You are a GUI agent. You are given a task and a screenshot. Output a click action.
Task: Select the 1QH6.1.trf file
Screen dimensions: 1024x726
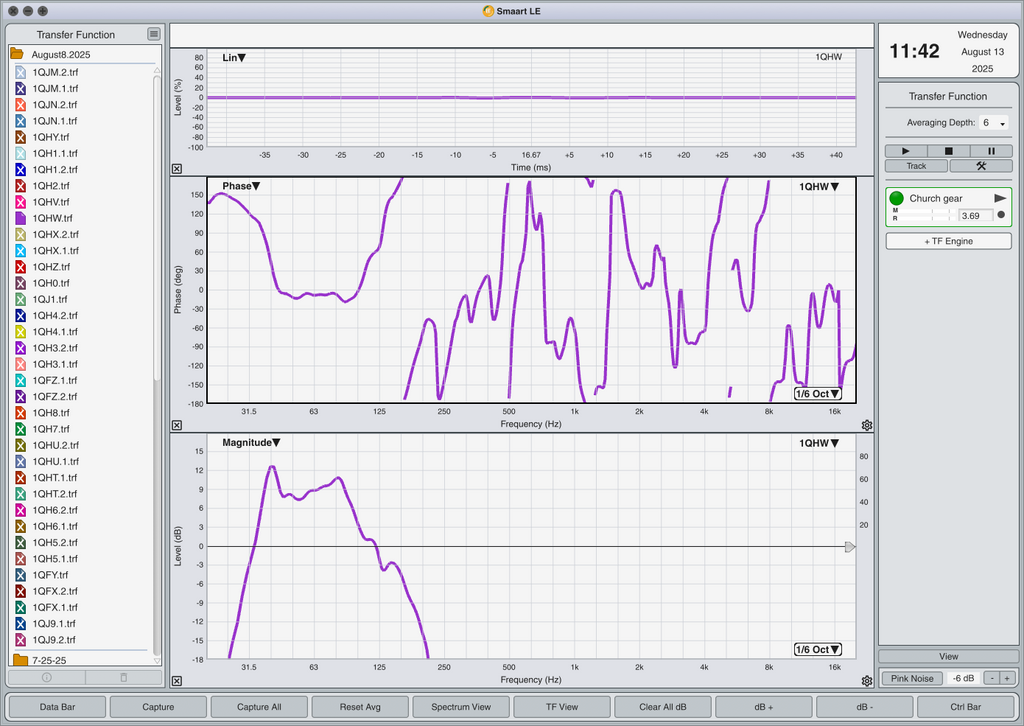coord(55,526)
